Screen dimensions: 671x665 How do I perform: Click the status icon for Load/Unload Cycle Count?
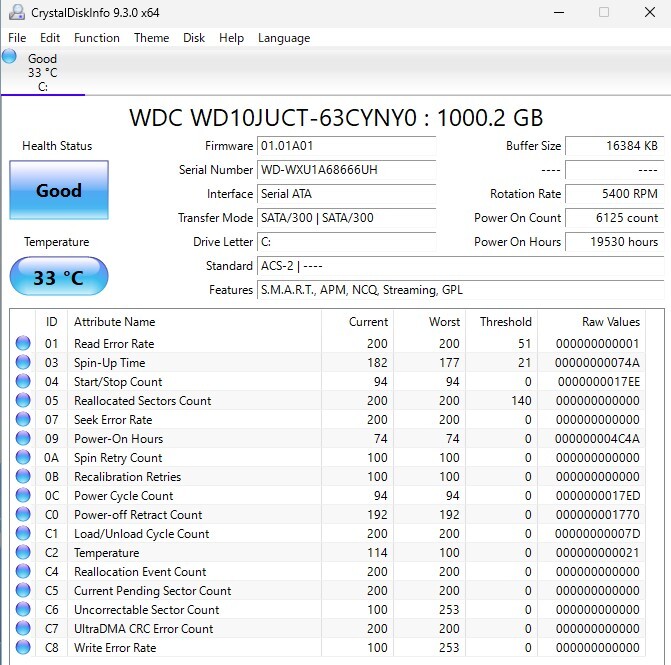click(x=23, y=533)
